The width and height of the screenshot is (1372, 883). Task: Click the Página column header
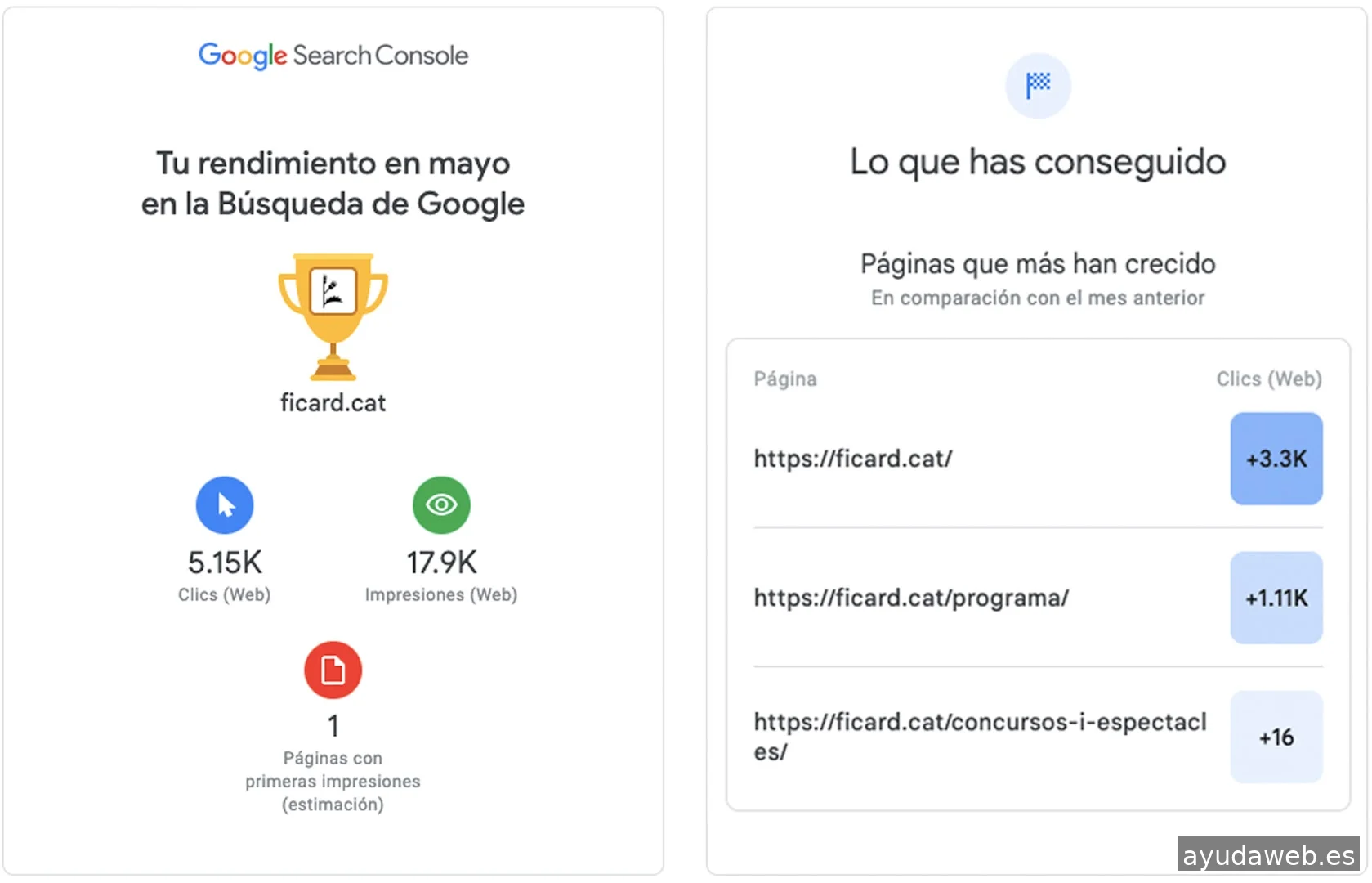pyautogui.click(x=785, y=379)
